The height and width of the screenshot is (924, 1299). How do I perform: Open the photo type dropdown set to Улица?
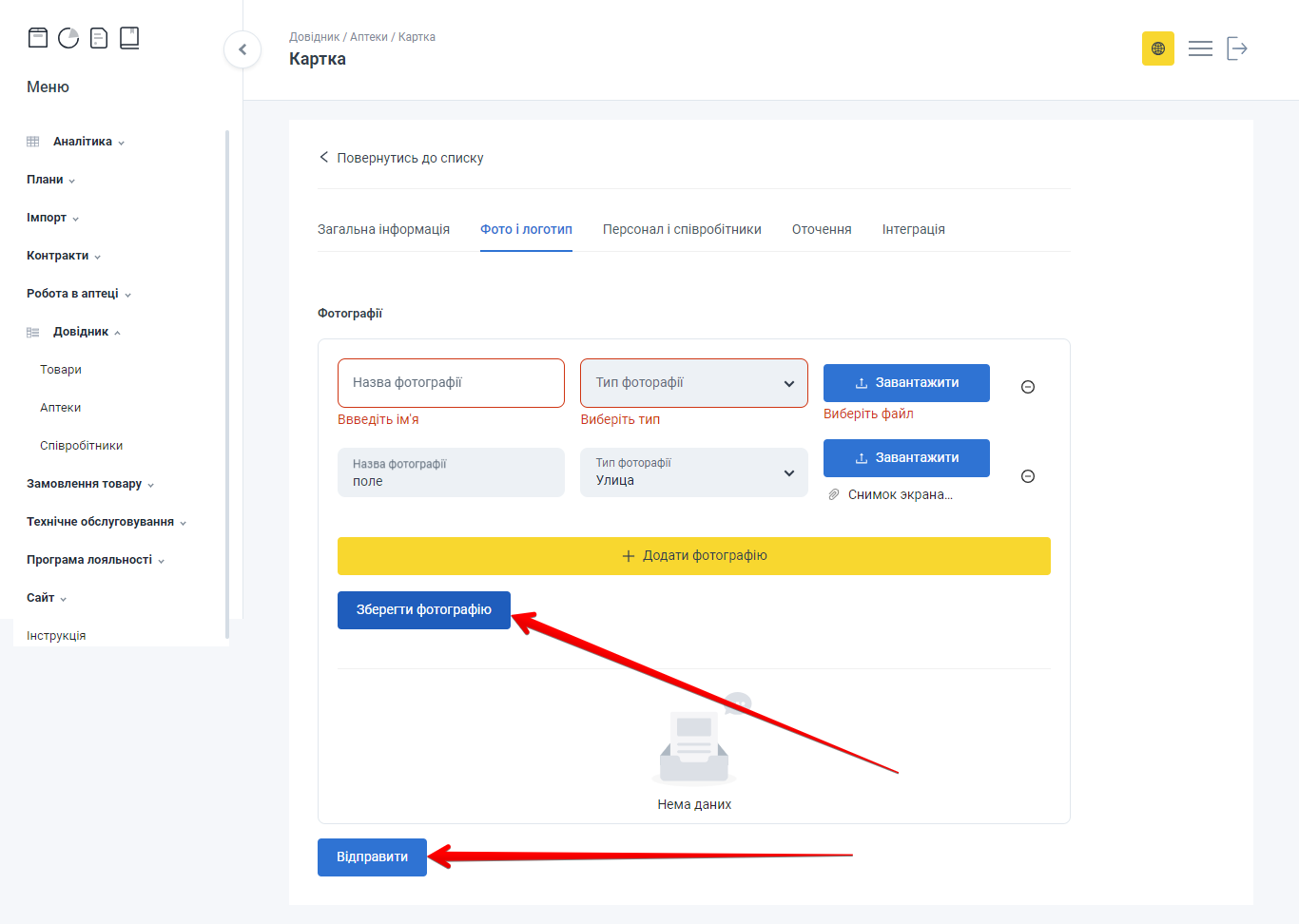[x=693, y=472]
